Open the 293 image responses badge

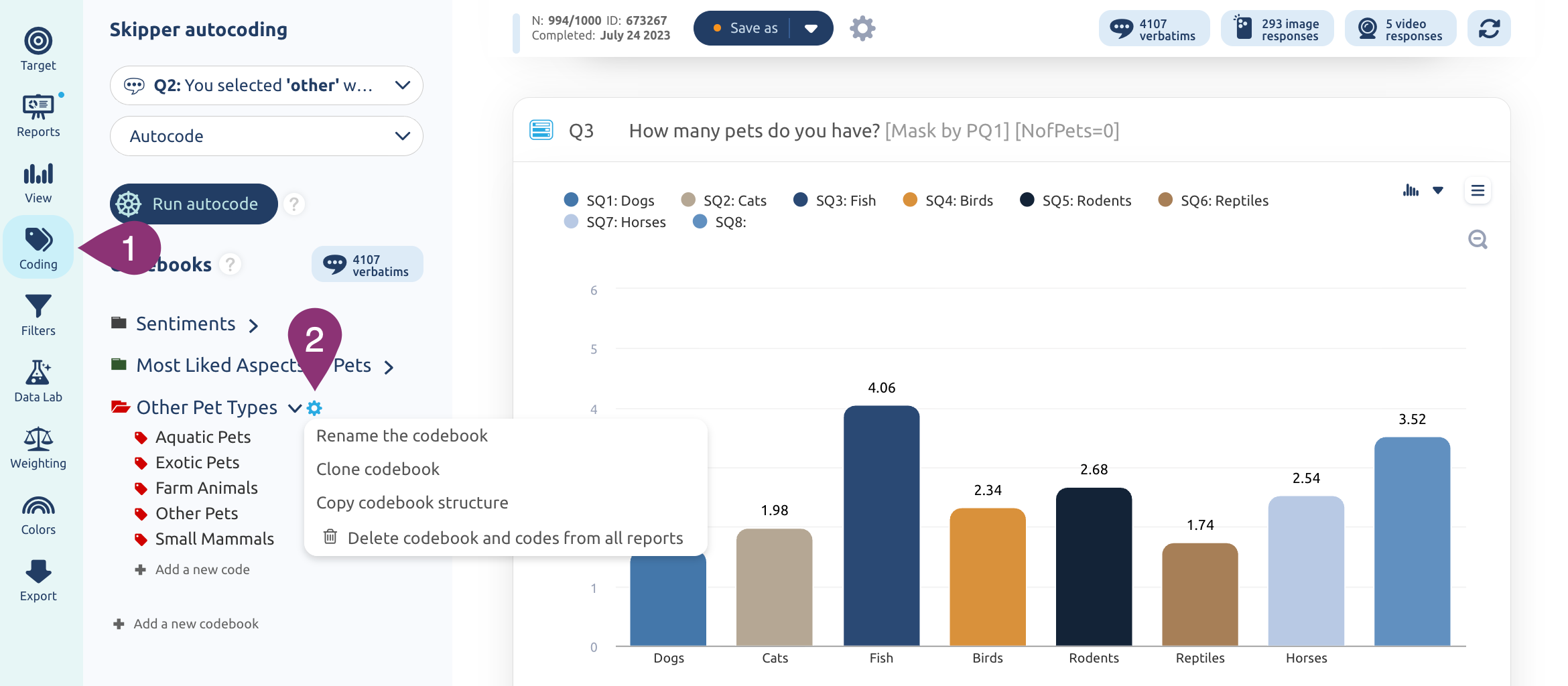click(1277, 28)
